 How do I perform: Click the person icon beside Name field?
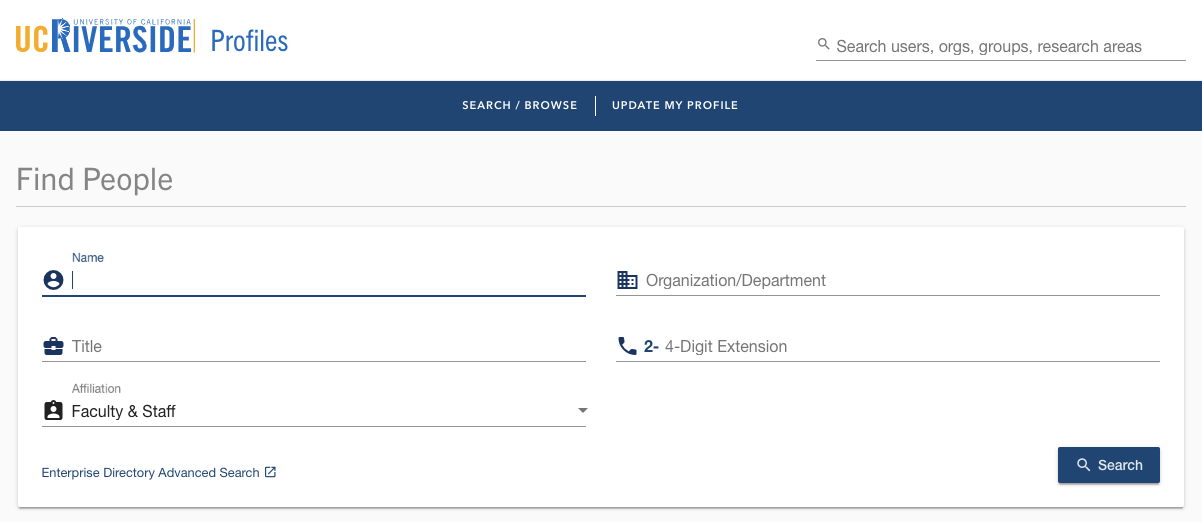pos(54,281)
